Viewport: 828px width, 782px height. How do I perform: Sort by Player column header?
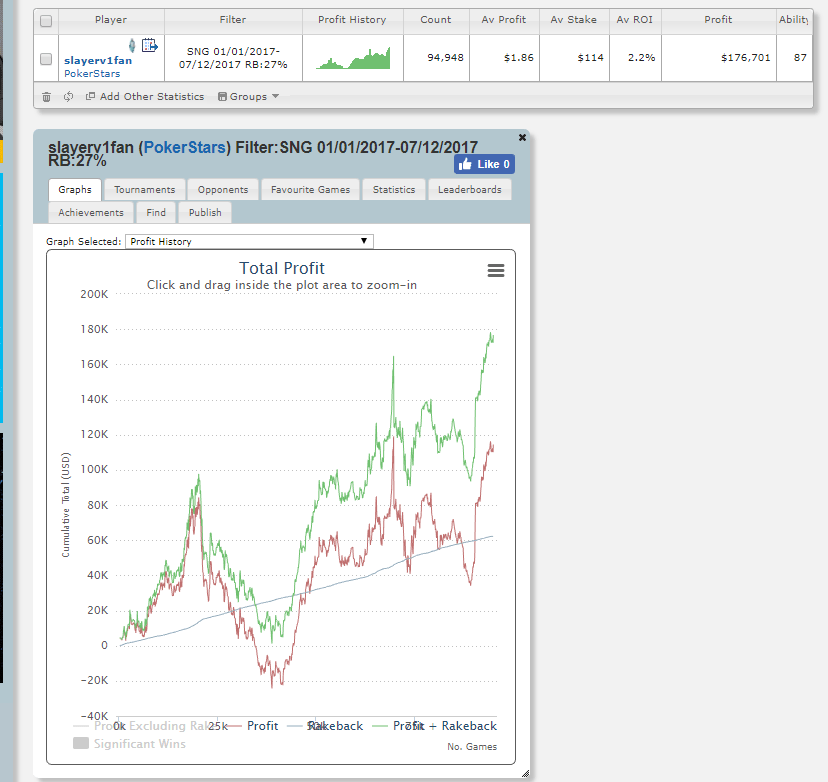click(111, 20)
